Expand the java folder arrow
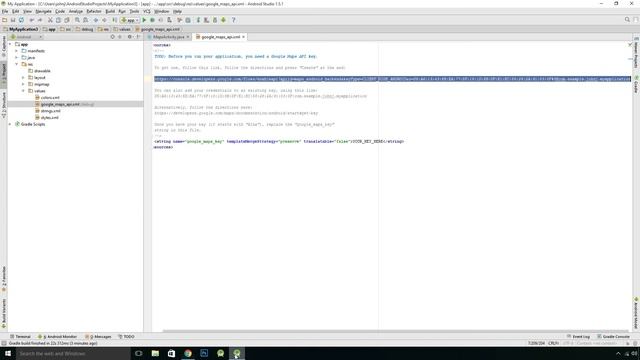This screenshot has width=640, height=360. pos(17,58)
